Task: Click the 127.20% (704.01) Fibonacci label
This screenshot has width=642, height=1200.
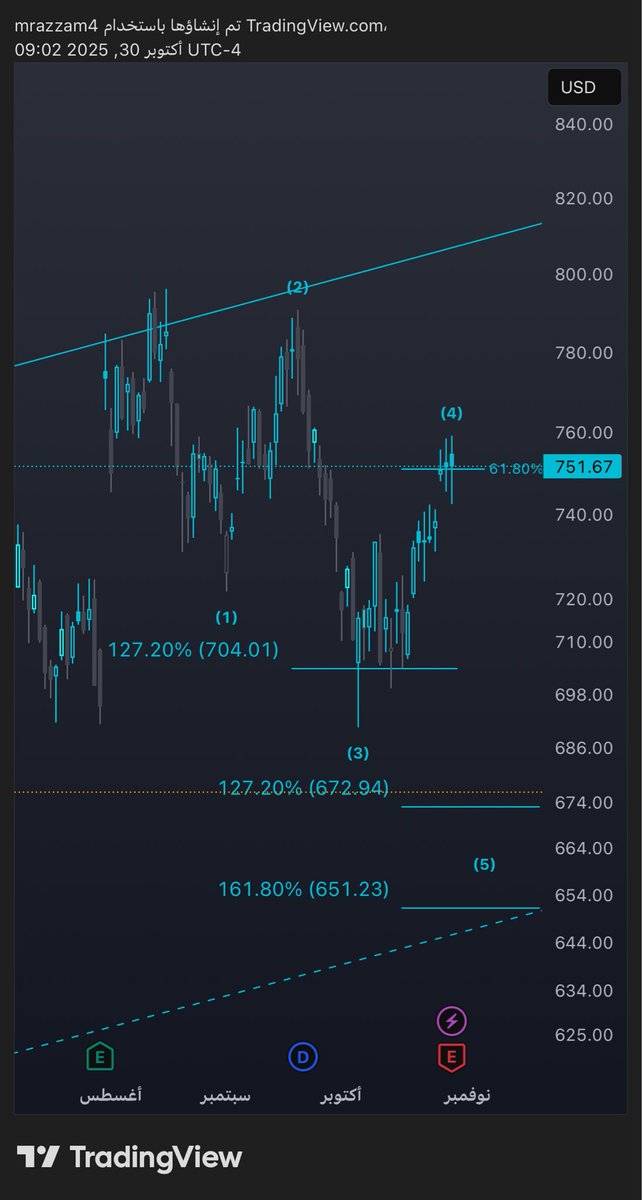Action: tap(193, 650)
